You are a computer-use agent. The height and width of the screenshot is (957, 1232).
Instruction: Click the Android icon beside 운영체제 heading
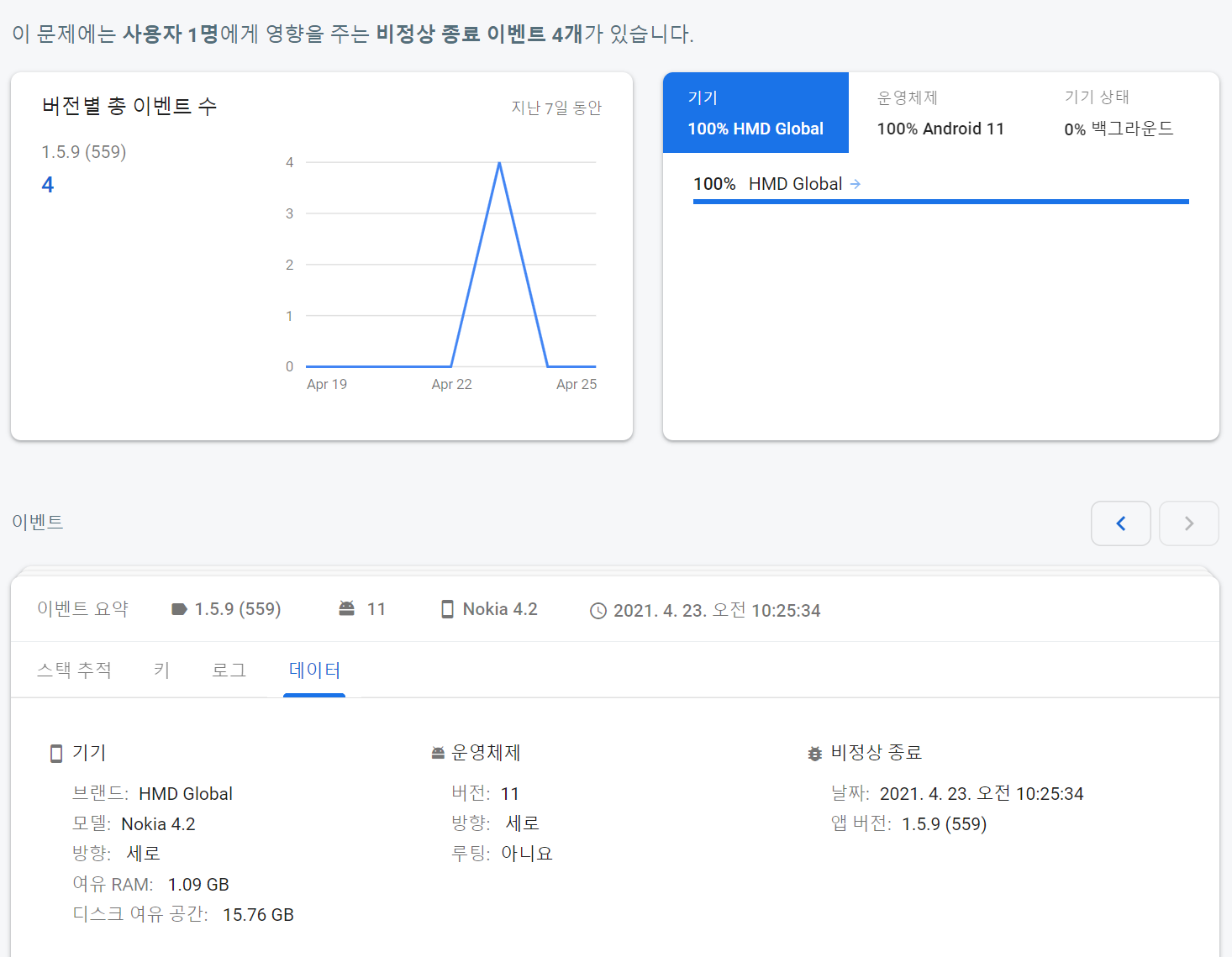(x=437, y=754)
